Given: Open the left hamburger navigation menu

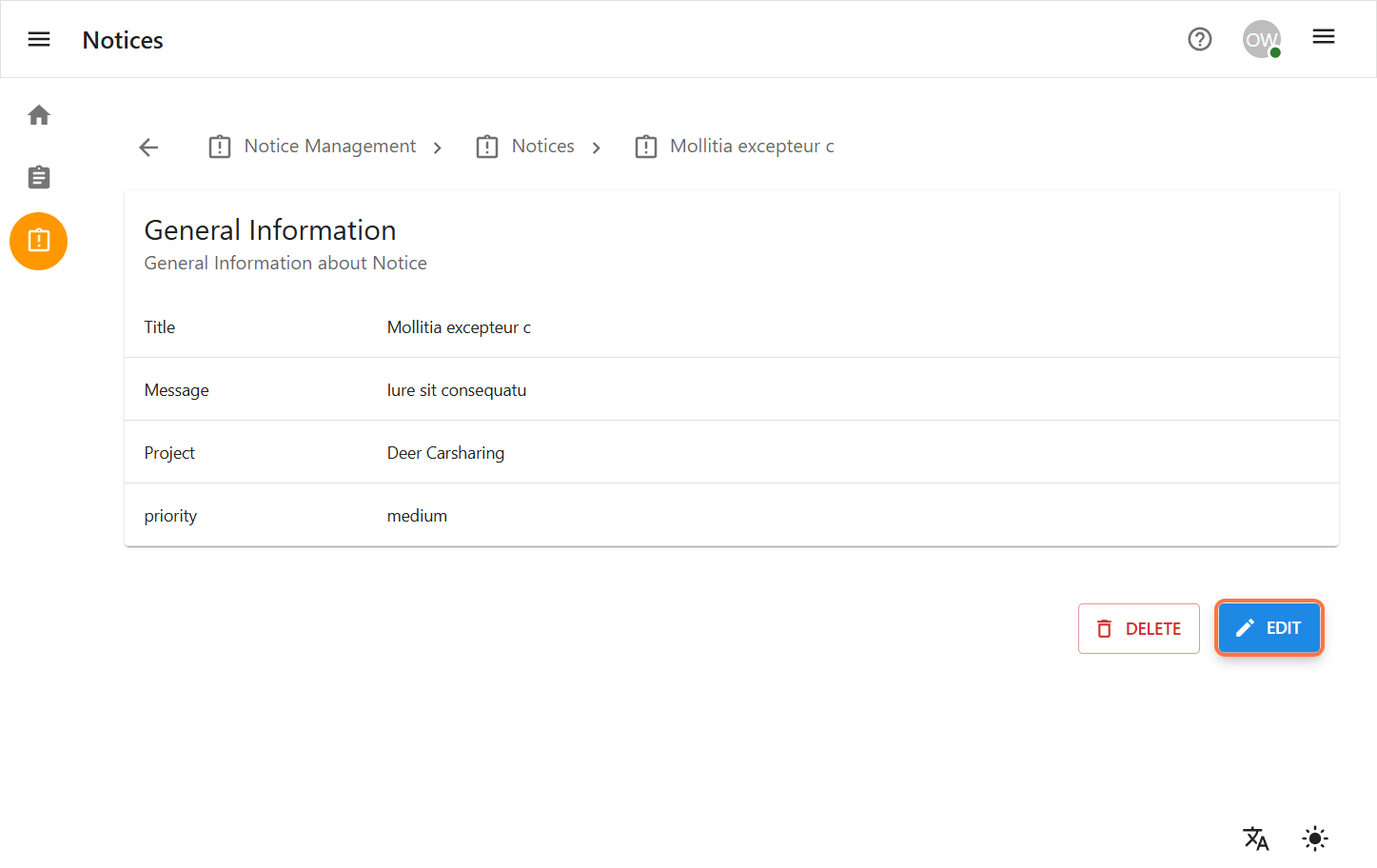Looking at the screenshot, I should click(39, 39).
